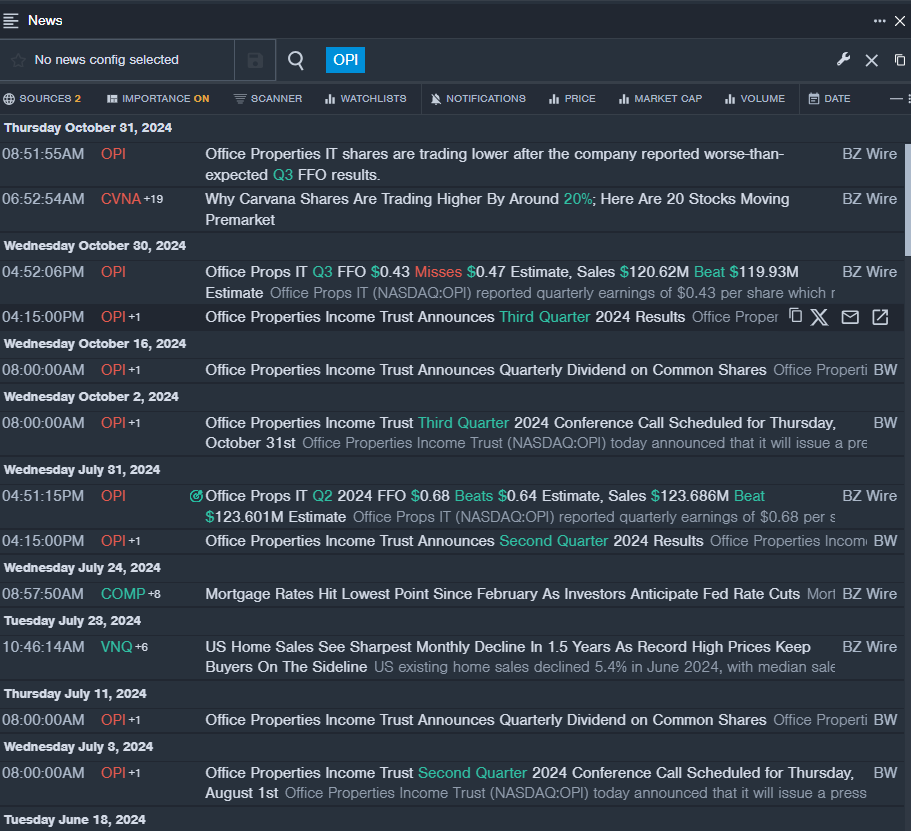Image resolution: width=911 pixels, height=831 pixels.
Task: Copy the Third Quarter Results headline
Action: 795,317
